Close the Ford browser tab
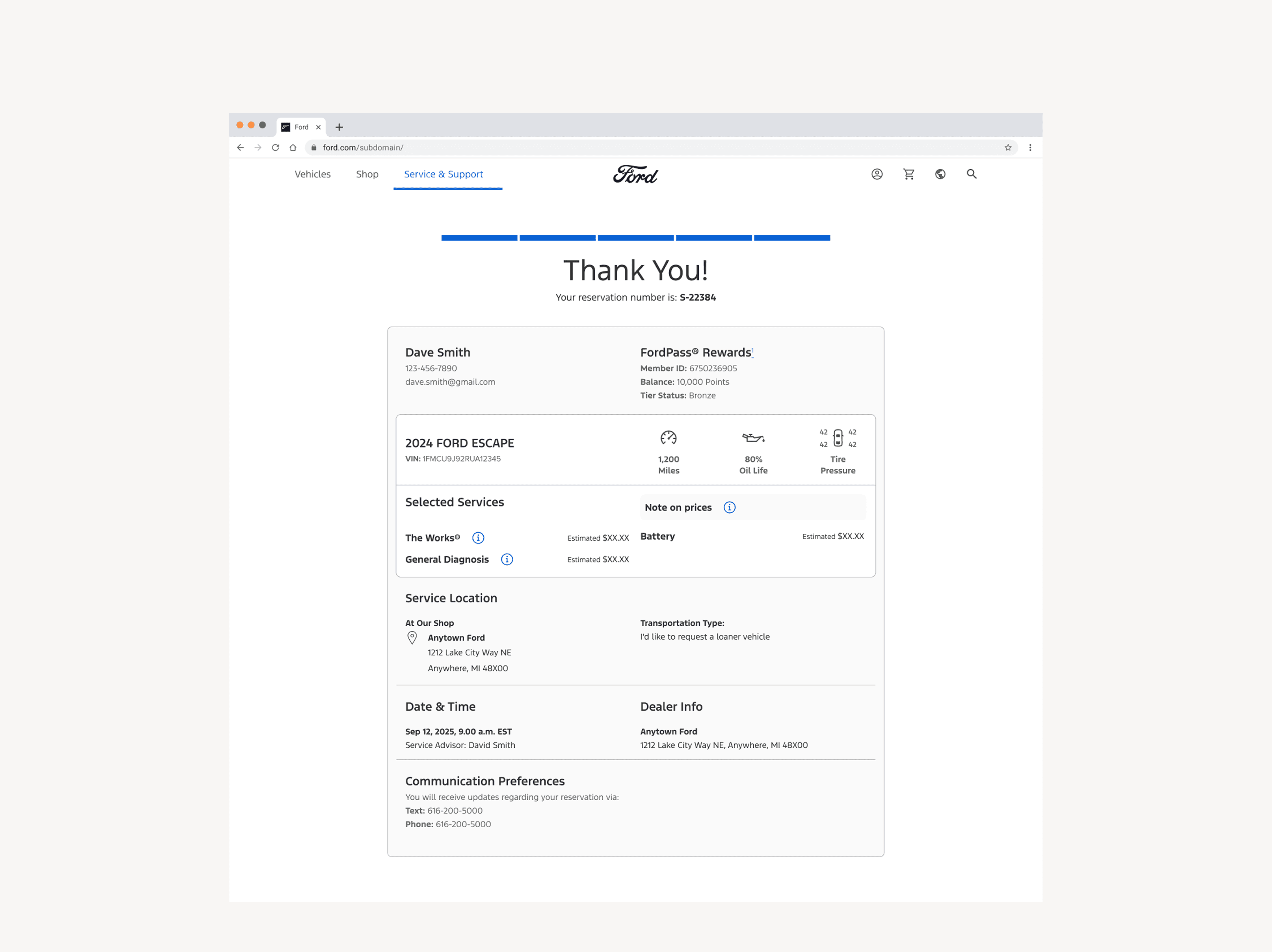This screenshot has height=952, width=1272. coord(318,127)
